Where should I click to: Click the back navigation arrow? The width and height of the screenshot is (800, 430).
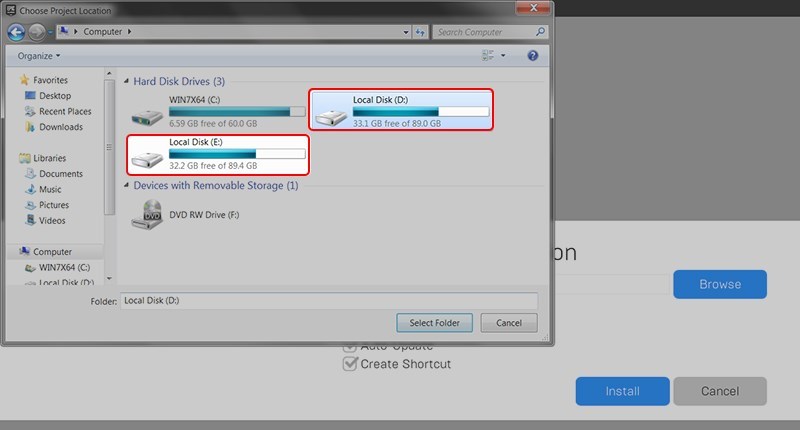(x=16, y=32)
